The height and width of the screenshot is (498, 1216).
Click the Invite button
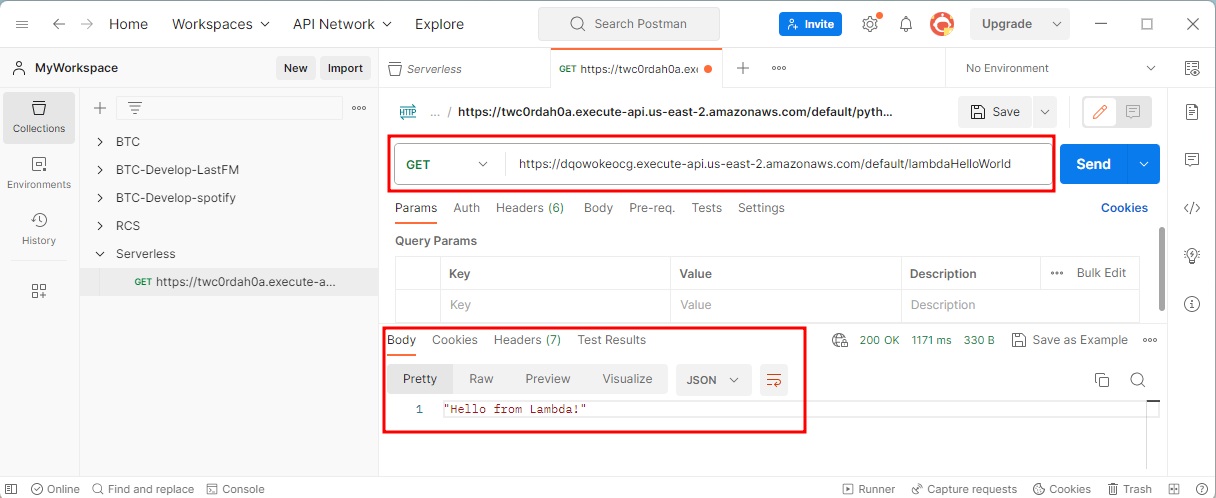(810, 24)
